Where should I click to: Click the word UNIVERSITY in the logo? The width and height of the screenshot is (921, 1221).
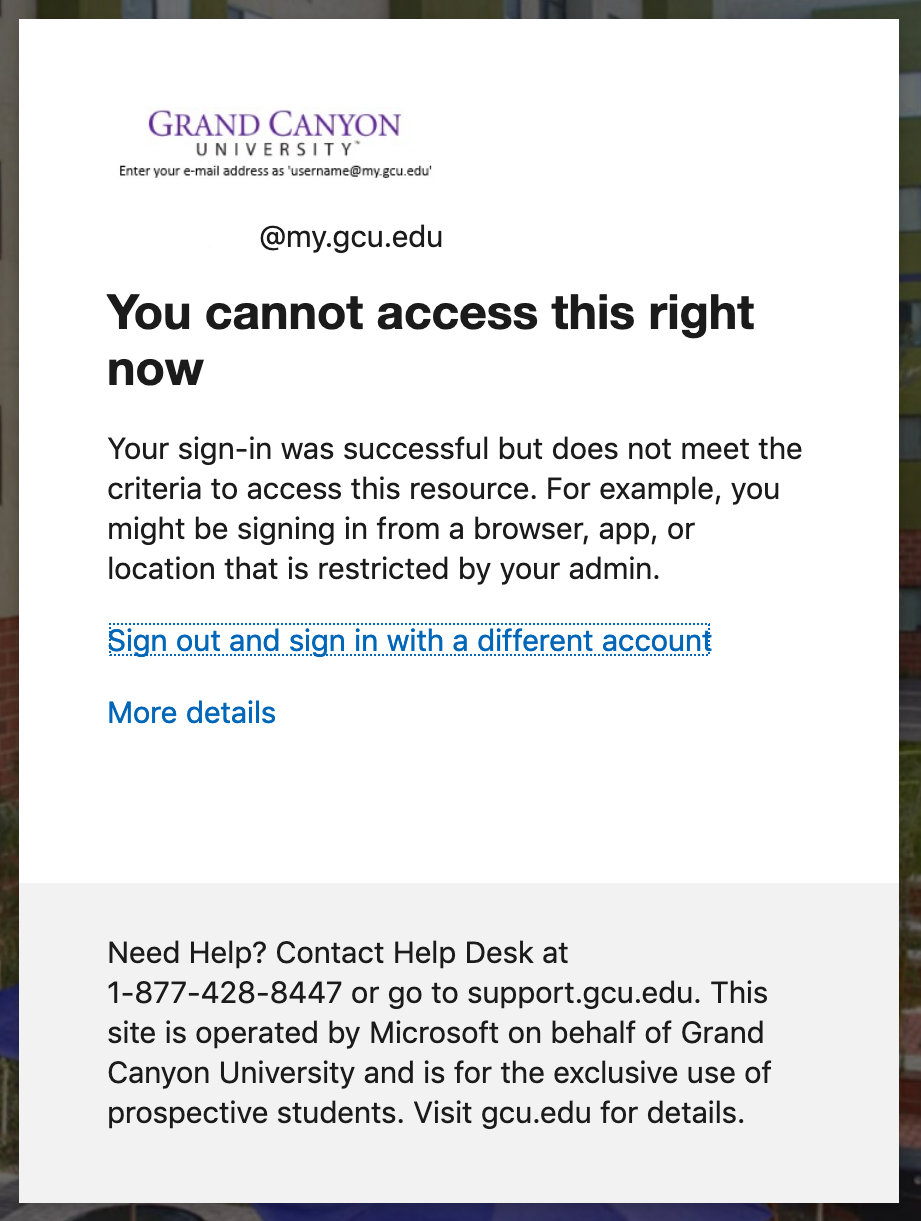275,149
